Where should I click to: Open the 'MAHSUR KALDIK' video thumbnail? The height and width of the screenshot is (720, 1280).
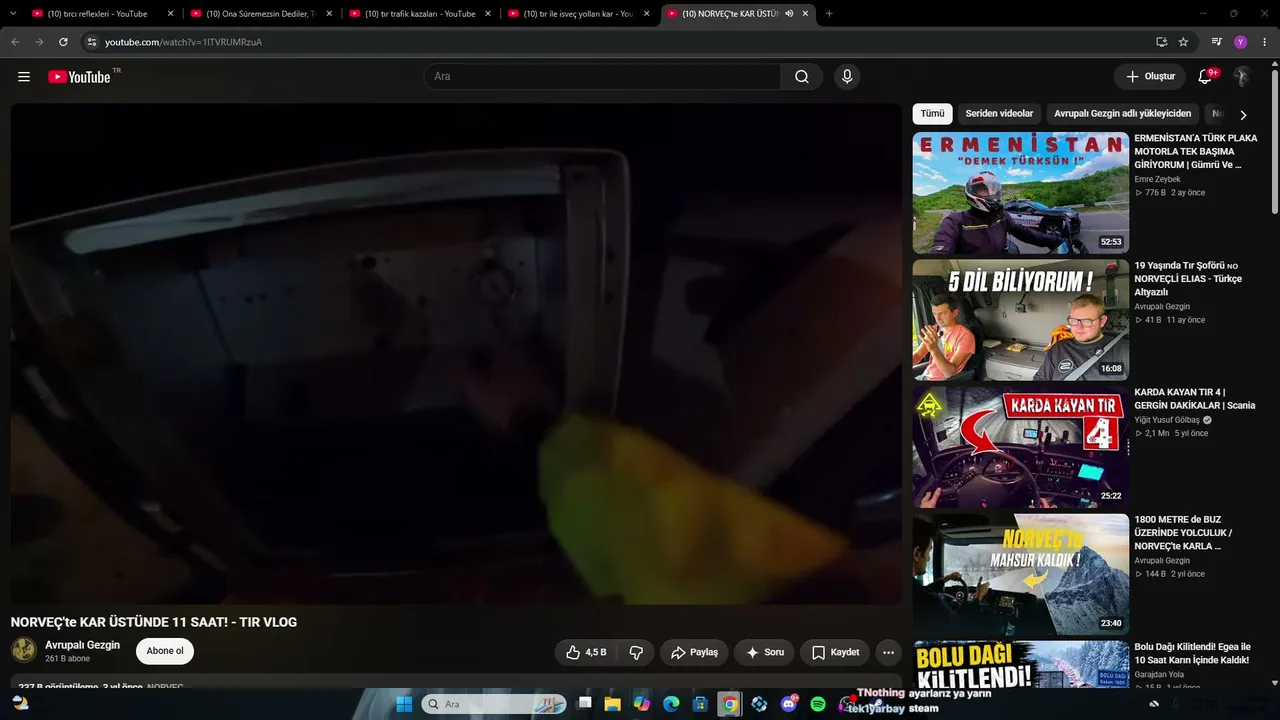point(1020,574)
